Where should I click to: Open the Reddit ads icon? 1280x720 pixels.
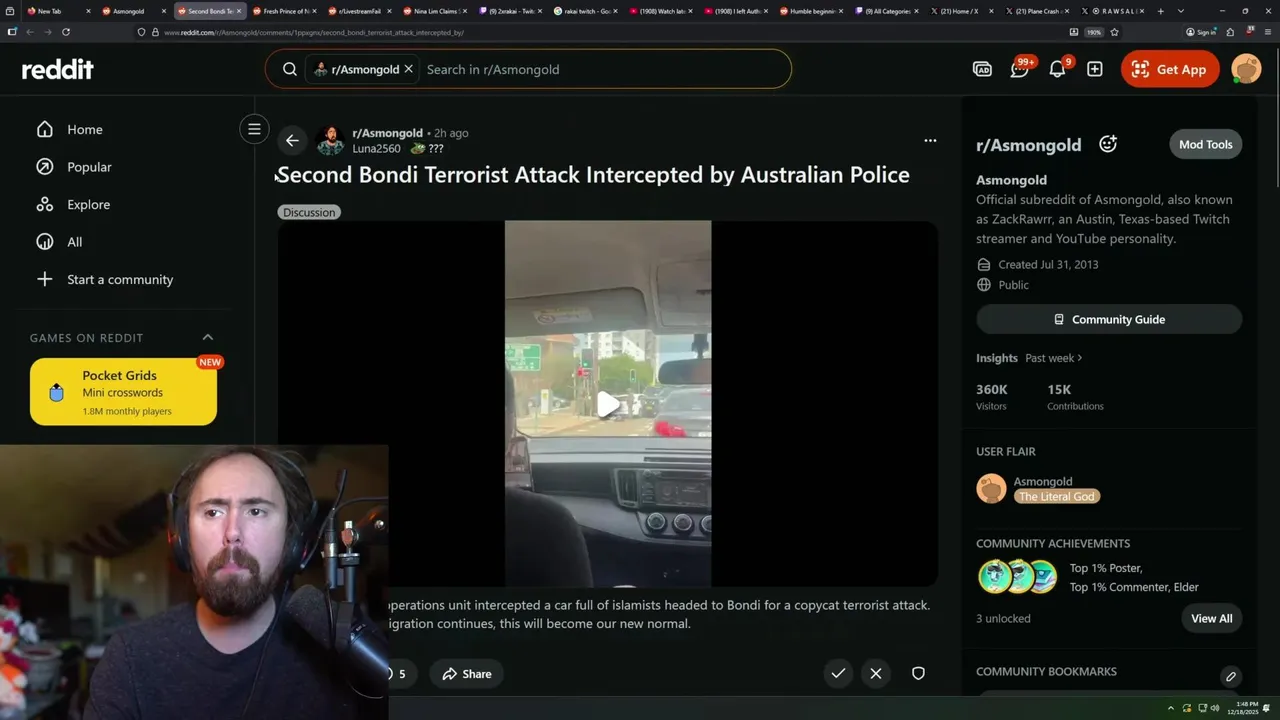982,69
